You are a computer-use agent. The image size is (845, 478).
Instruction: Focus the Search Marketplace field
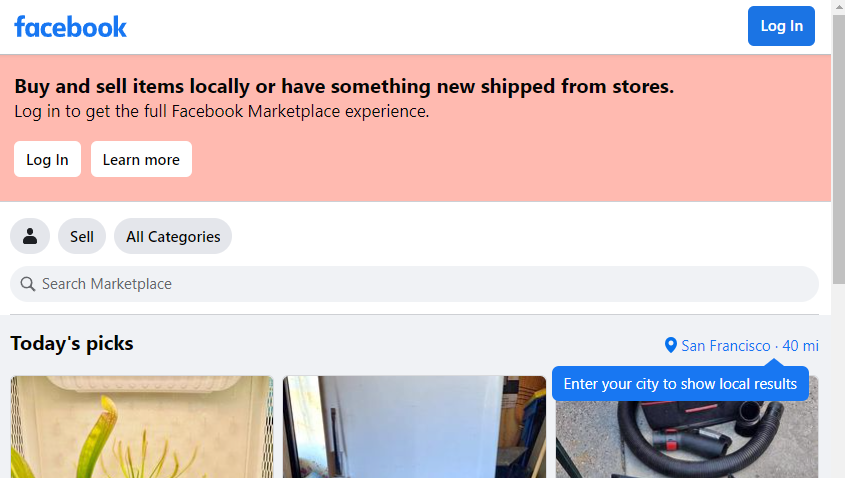tap(420, 284)
